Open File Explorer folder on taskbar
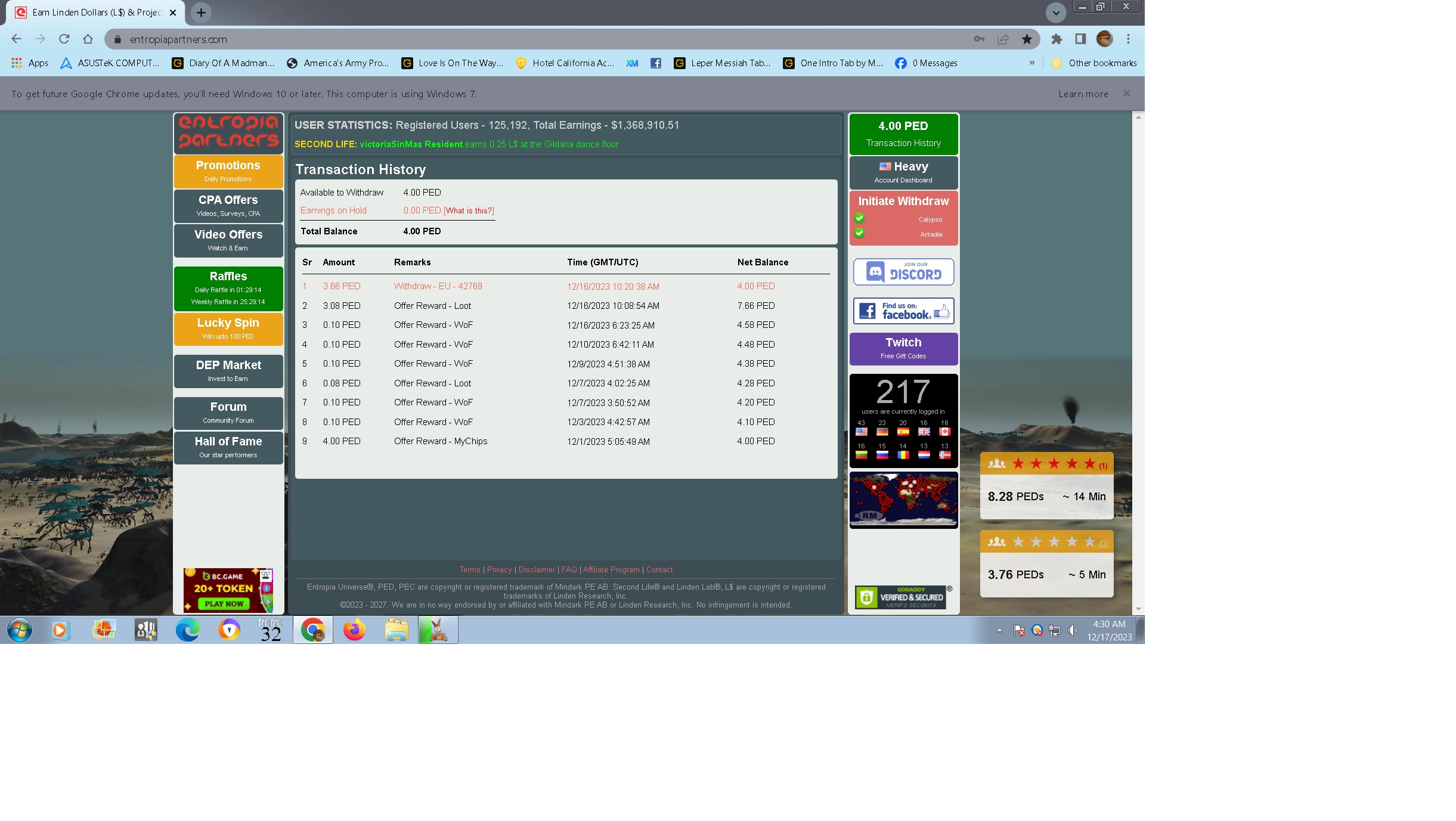This screenshot has width=1456, height=821. click(x=396, y=630)
